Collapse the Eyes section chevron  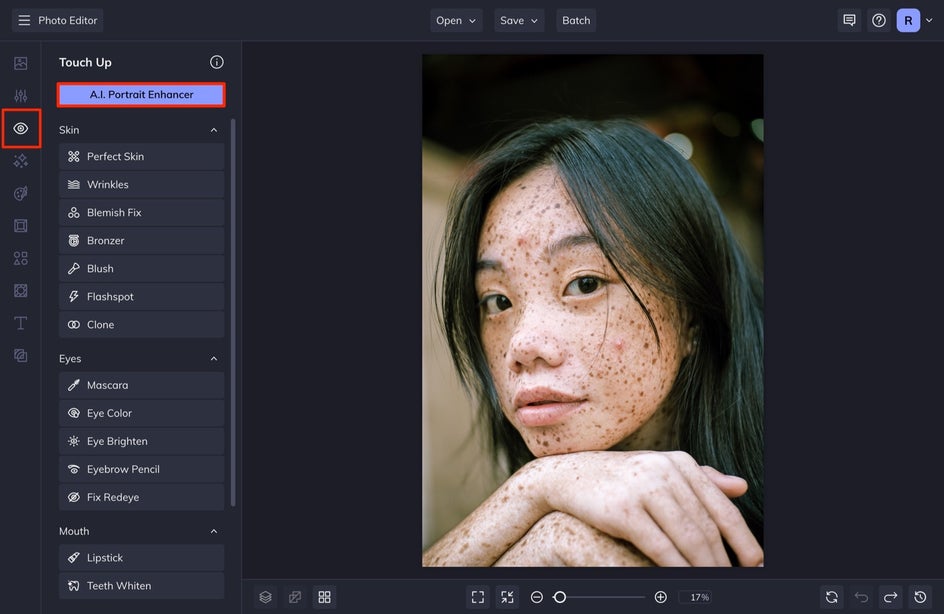pos(214,359)
